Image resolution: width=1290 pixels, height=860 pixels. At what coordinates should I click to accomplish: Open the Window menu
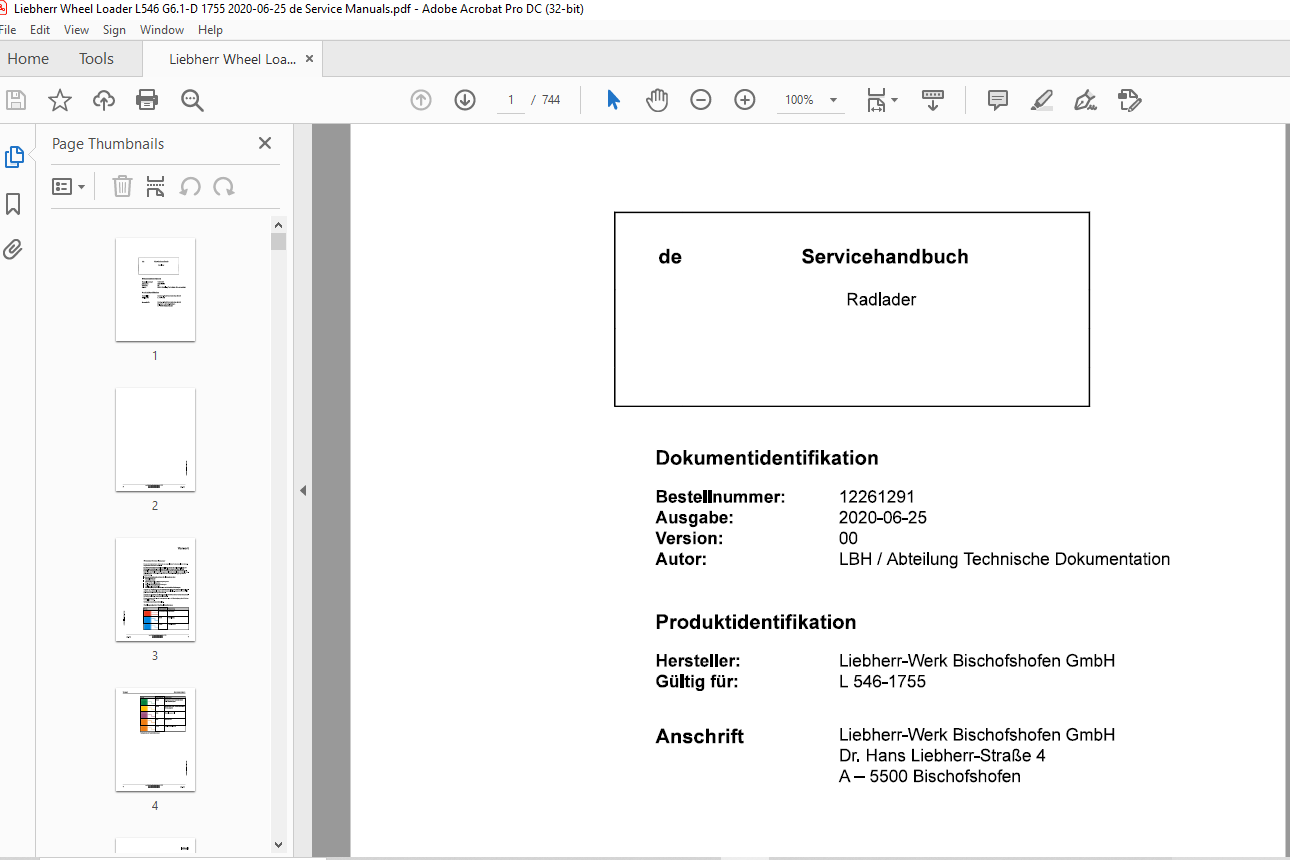click(162, 30)
